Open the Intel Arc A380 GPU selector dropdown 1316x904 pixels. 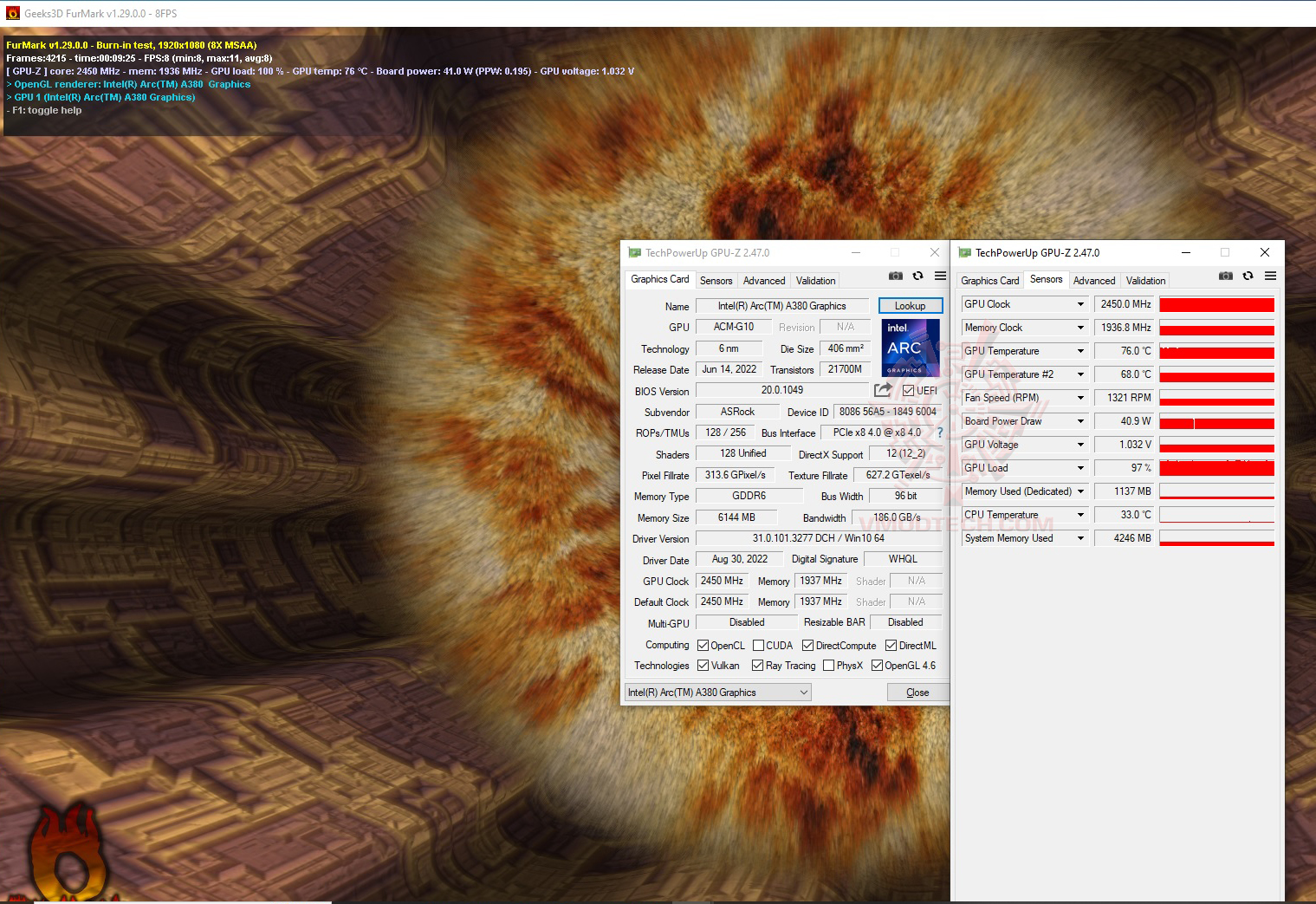pyautogui.click(x=718, y=693)
